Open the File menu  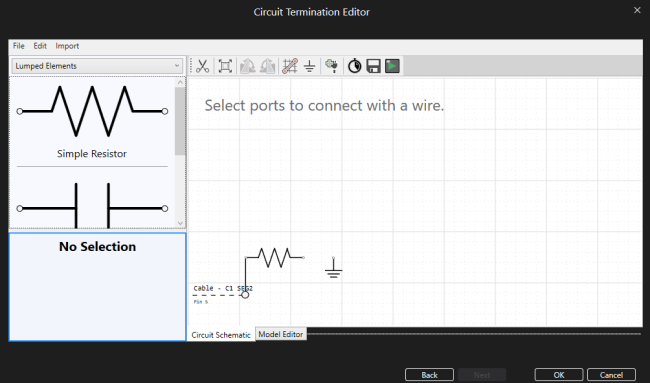pos(19,46)
